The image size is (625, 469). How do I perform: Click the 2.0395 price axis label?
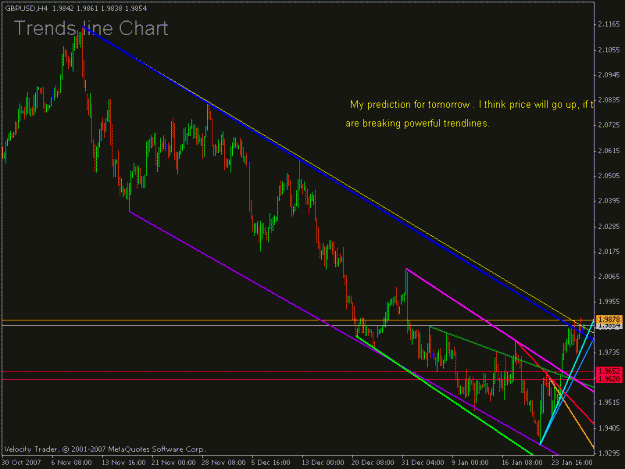pyautogui.click(x=609, y=201)
